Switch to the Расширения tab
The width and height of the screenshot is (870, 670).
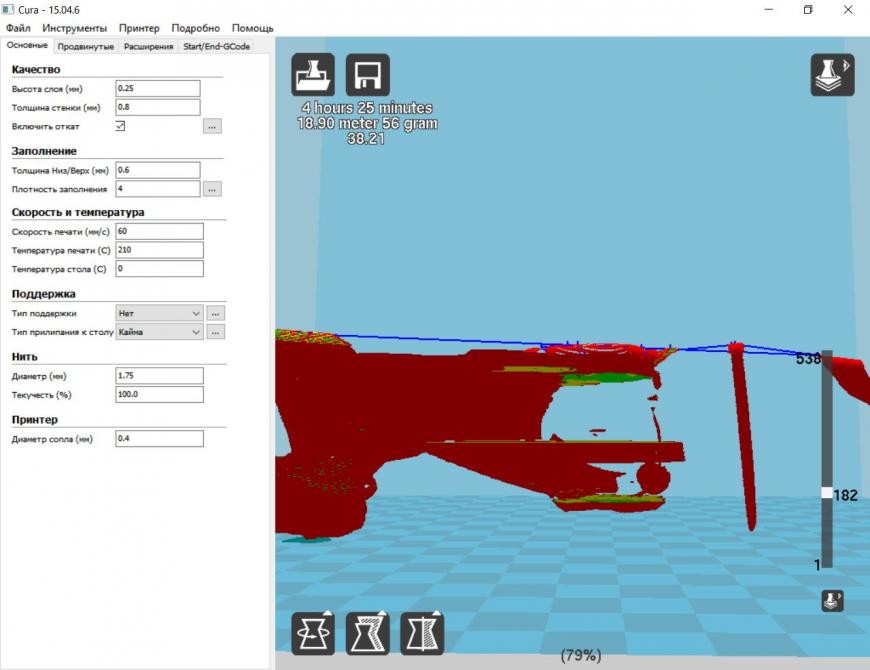148,47
